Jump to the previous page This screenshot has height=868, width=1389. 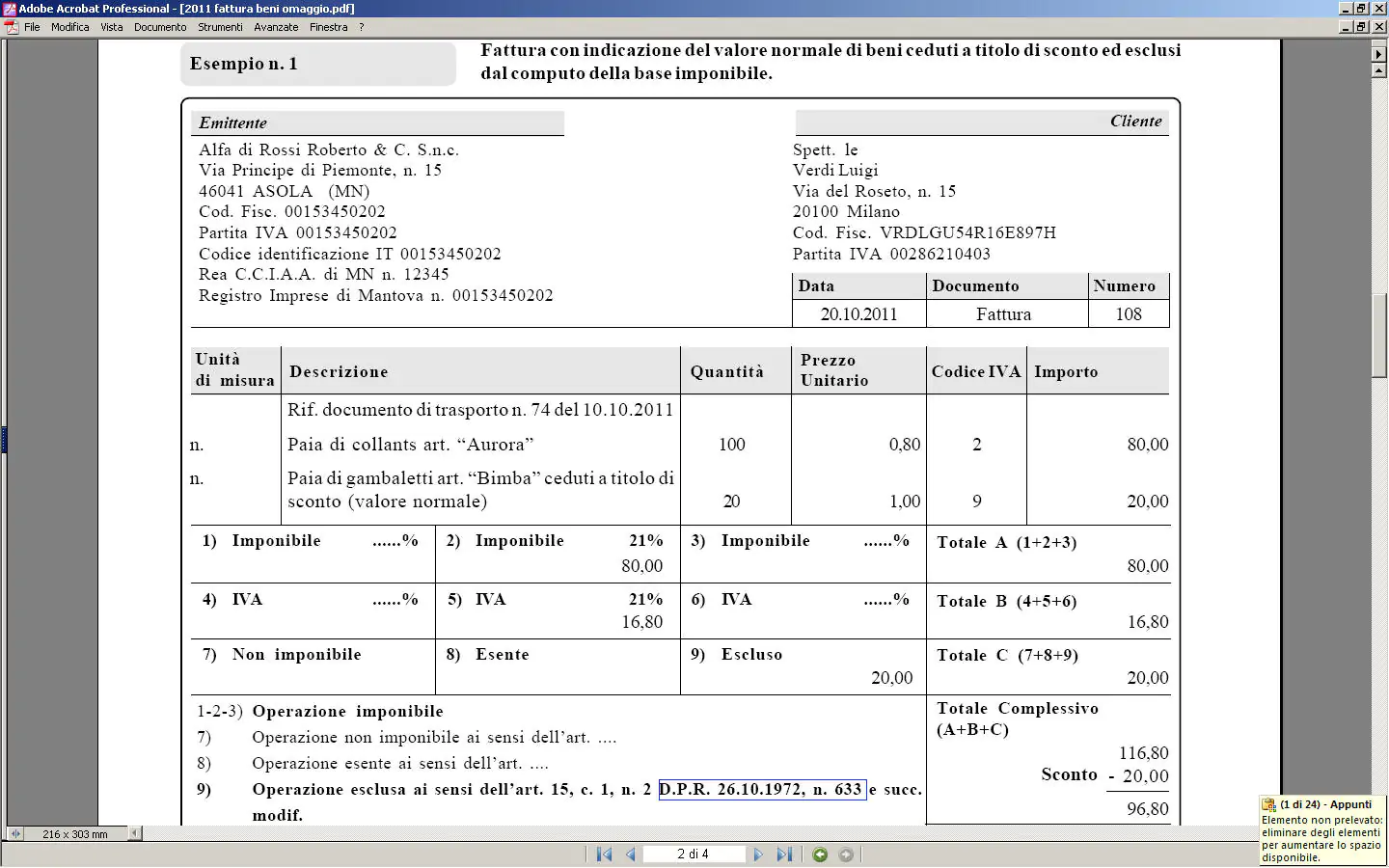tap(631, 854)
